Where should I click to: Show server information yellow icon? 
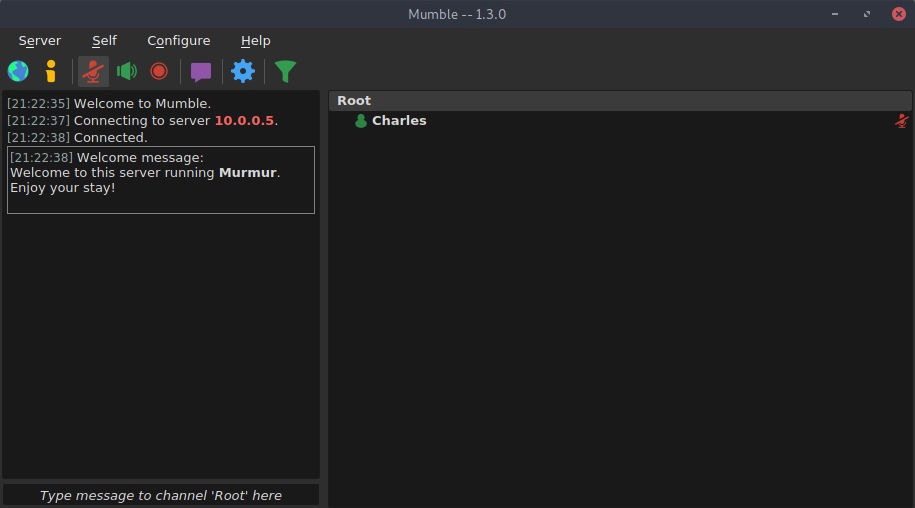point(51,71)
